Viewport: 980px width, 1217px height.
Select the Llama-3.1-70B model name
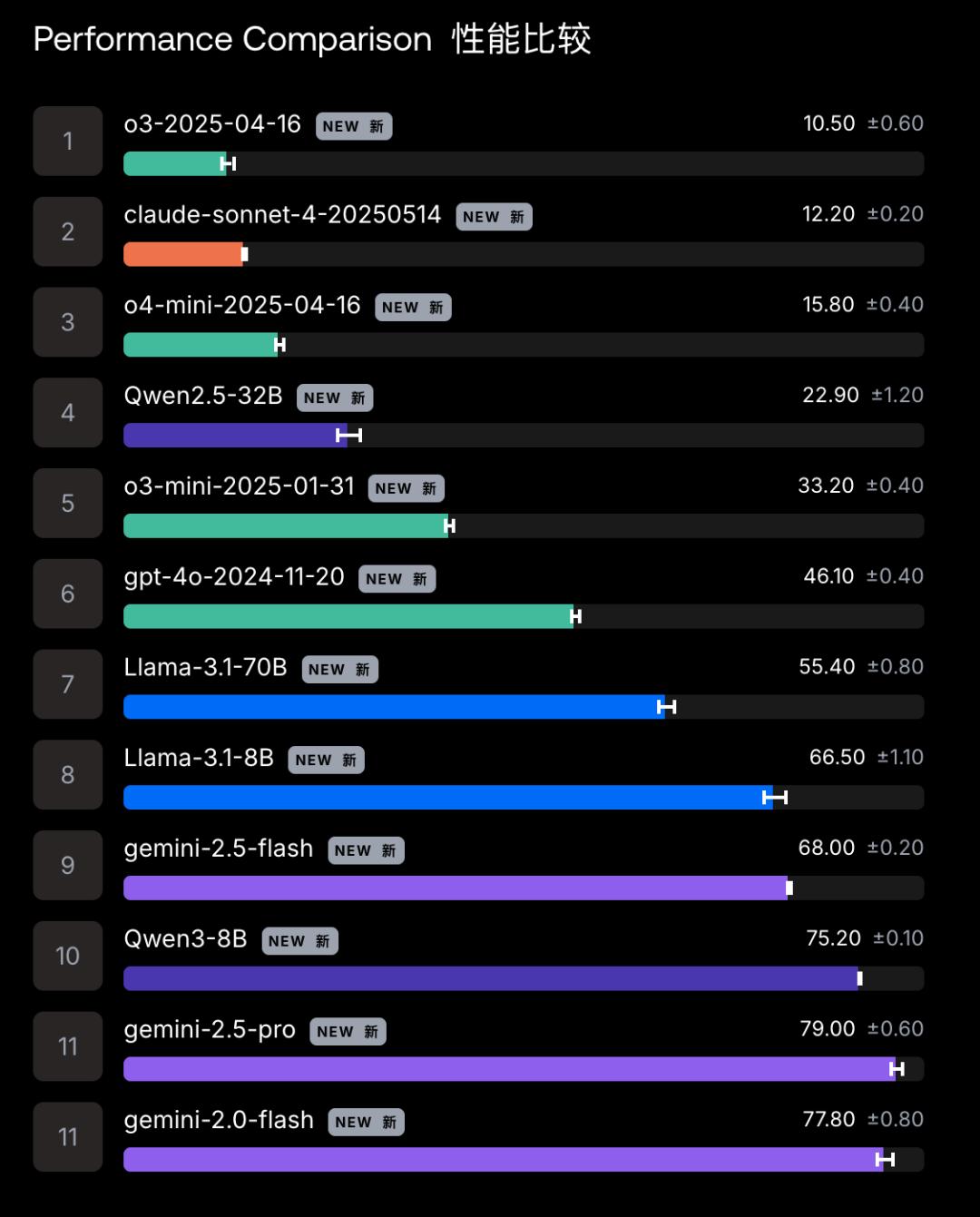coord(205,667)
